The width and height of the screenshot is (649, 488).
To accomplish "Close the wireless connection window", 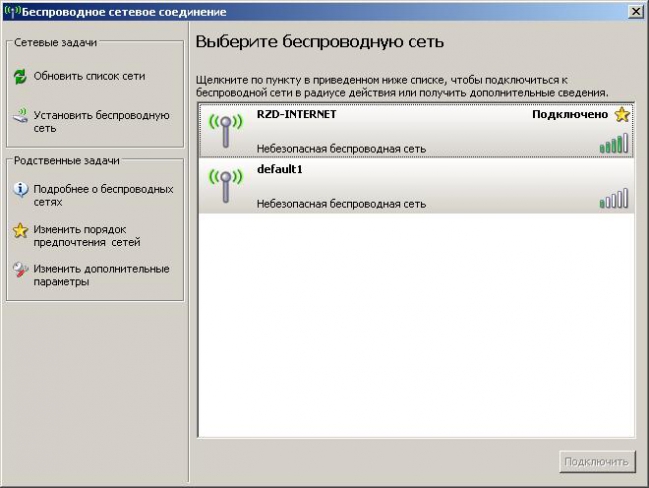I will click(x=636, y=11).
